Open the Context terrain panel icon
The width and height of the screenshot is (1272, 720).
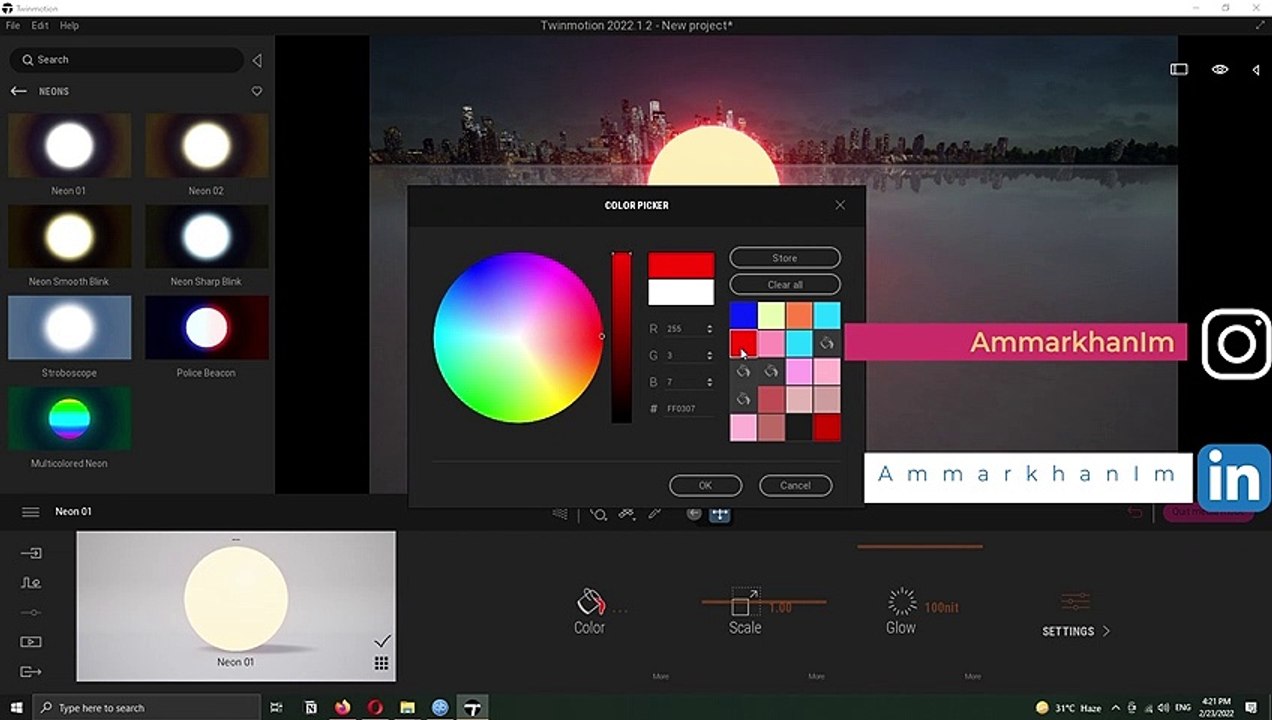31,583
